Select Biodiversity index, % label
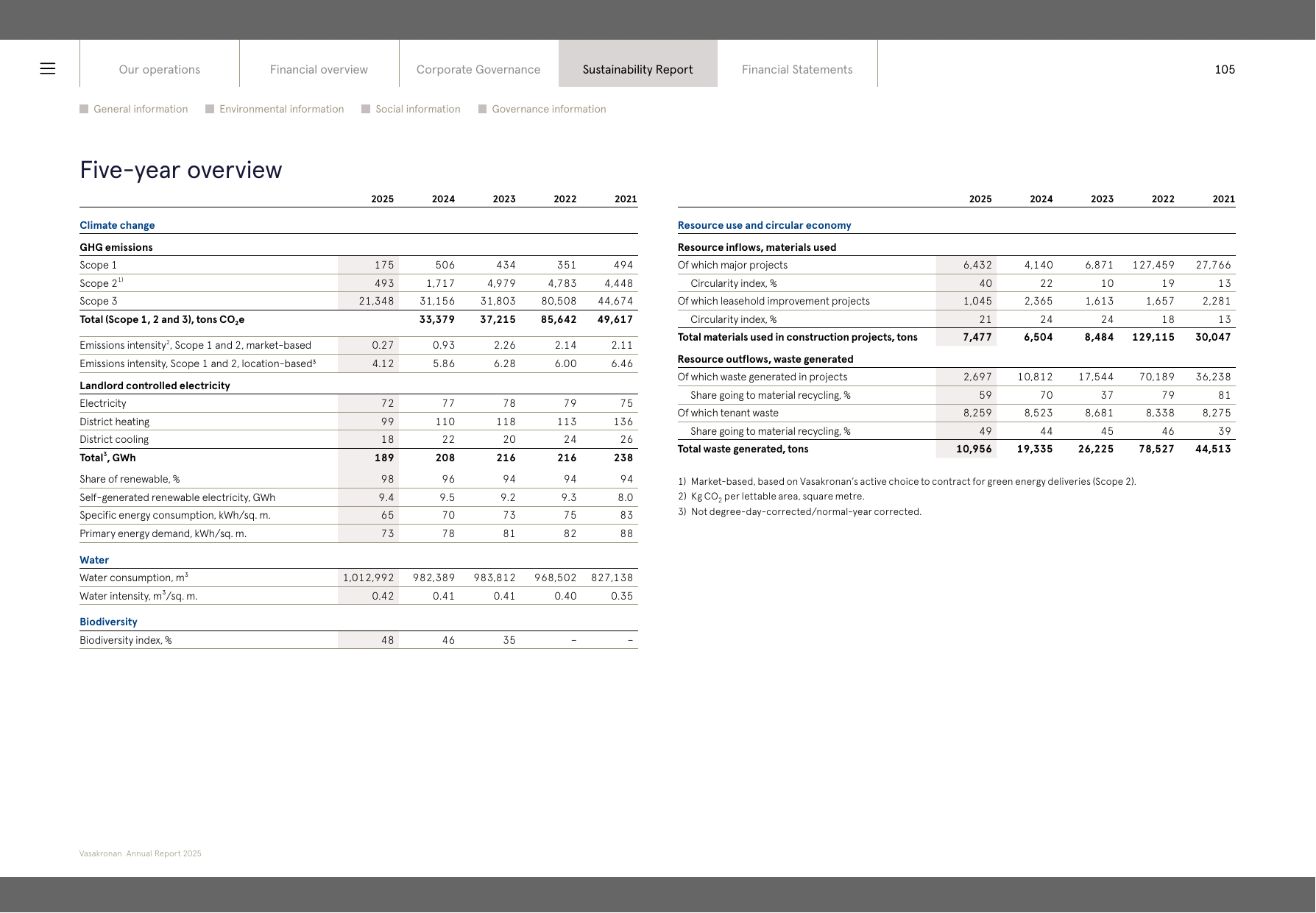Screen dimensions: 1316x913 [x=126, y=640]
